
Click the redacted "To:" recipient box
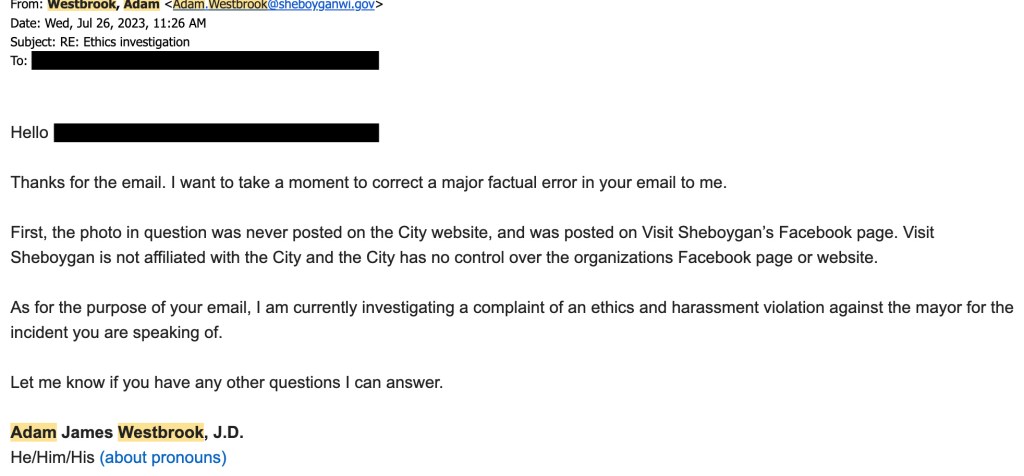[205, 60]
